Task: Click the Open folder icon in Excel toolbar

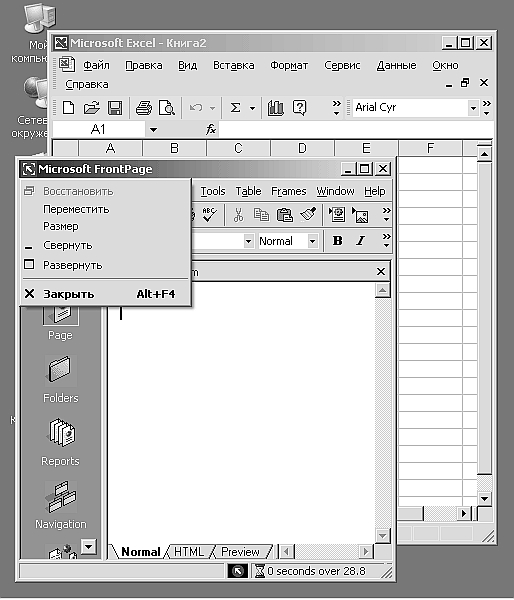Action: (x=91, y=108)
